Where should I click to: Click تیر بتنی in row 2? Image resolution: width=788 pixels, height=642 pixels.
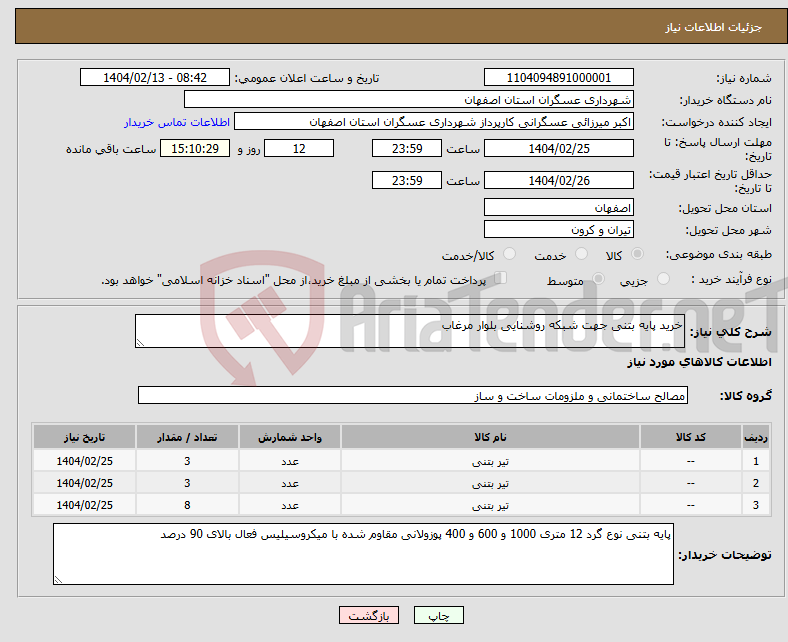pos(490,483)
